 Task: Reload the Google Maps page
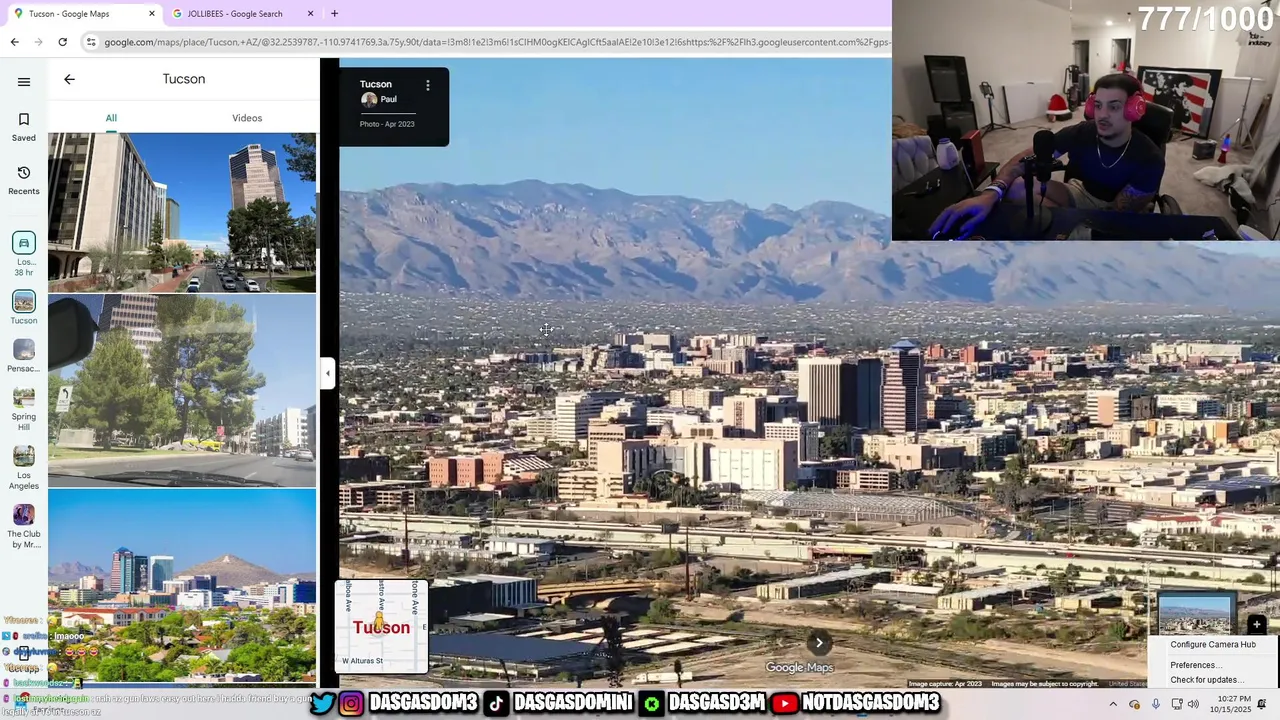tap(62, 42)
